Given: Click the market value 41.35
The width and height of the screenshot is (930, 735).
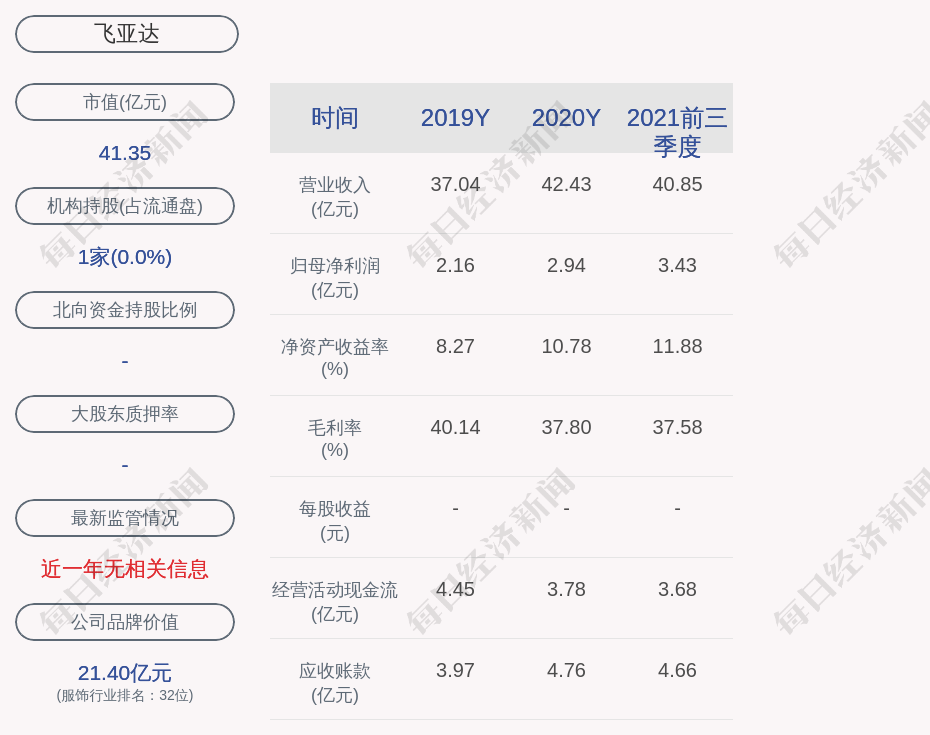Looking at the screenshot, I should (x=125, y=153).
